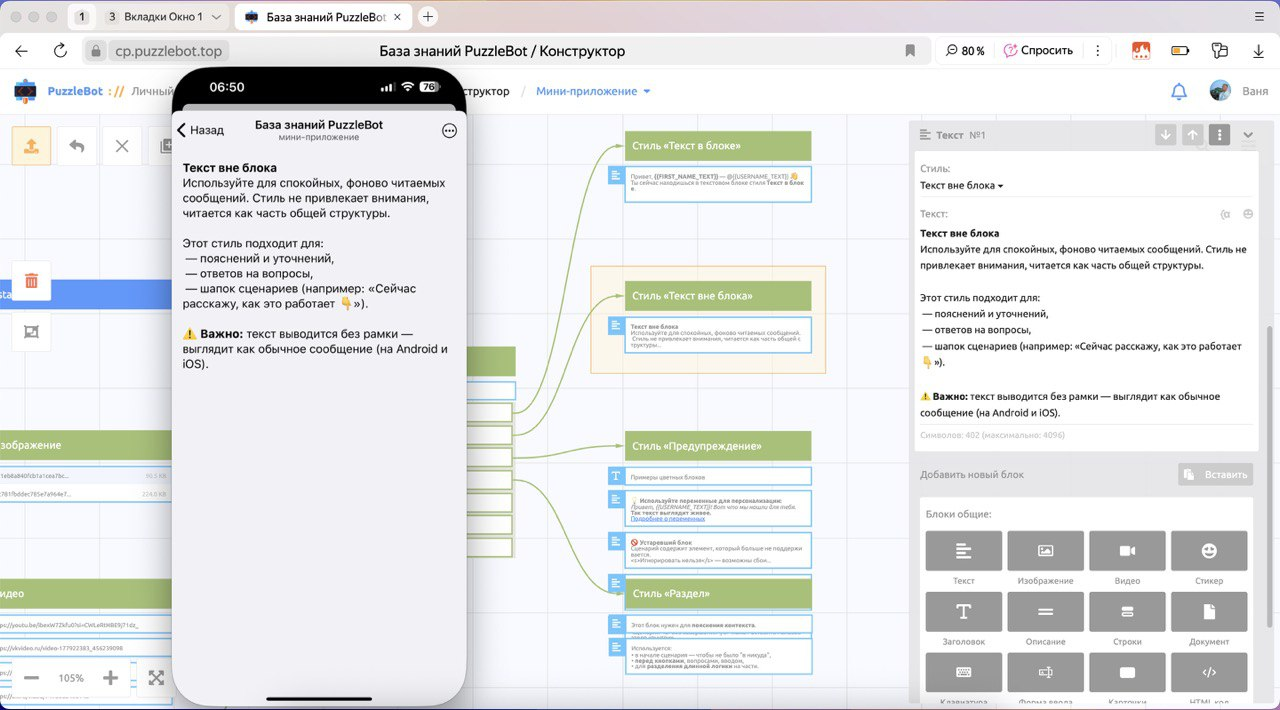Open a new browser tab with plus
Viewport: 1280px width, 710px height.
tap(428, 17)
